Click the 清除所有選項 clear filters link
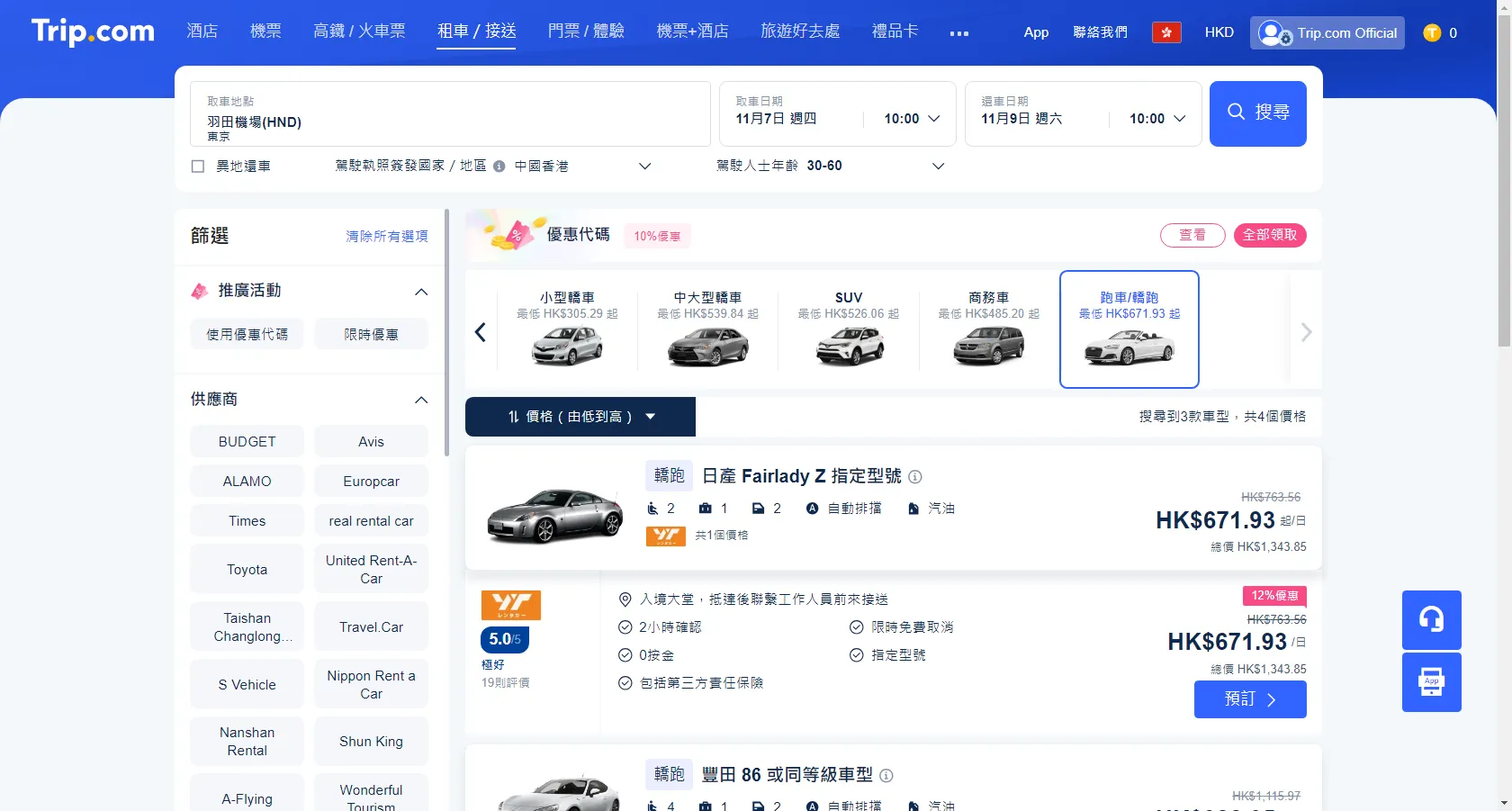 coord(386,237)
